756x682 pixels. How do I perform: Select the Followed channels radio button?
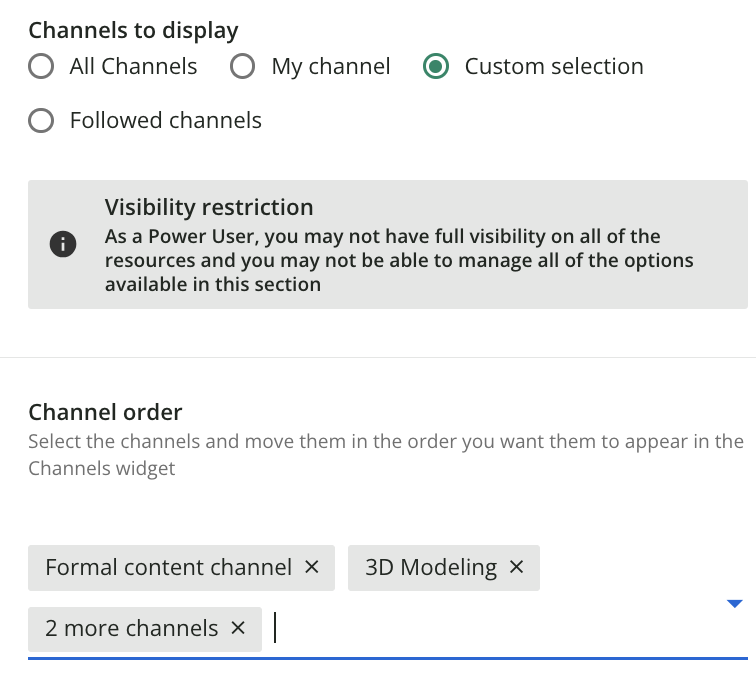(x=41, y=120)
